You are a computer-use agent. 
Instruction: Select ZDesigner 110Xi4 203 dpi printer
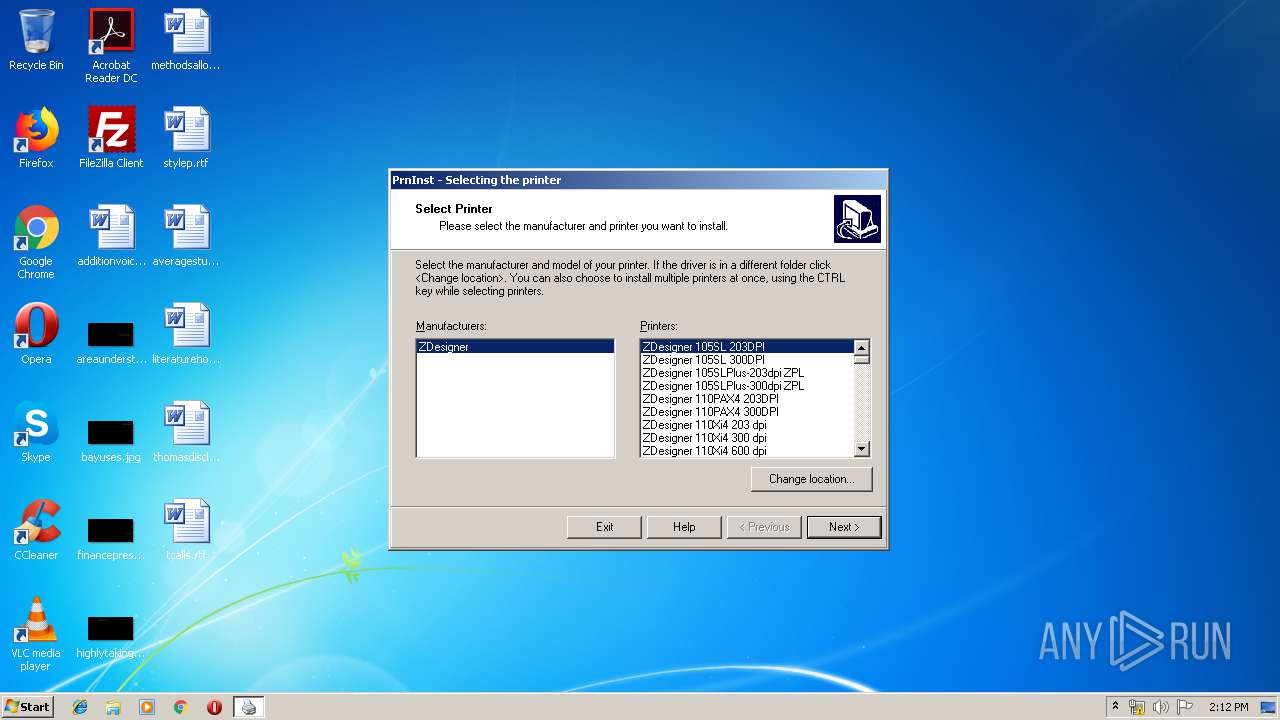point(746,425)
